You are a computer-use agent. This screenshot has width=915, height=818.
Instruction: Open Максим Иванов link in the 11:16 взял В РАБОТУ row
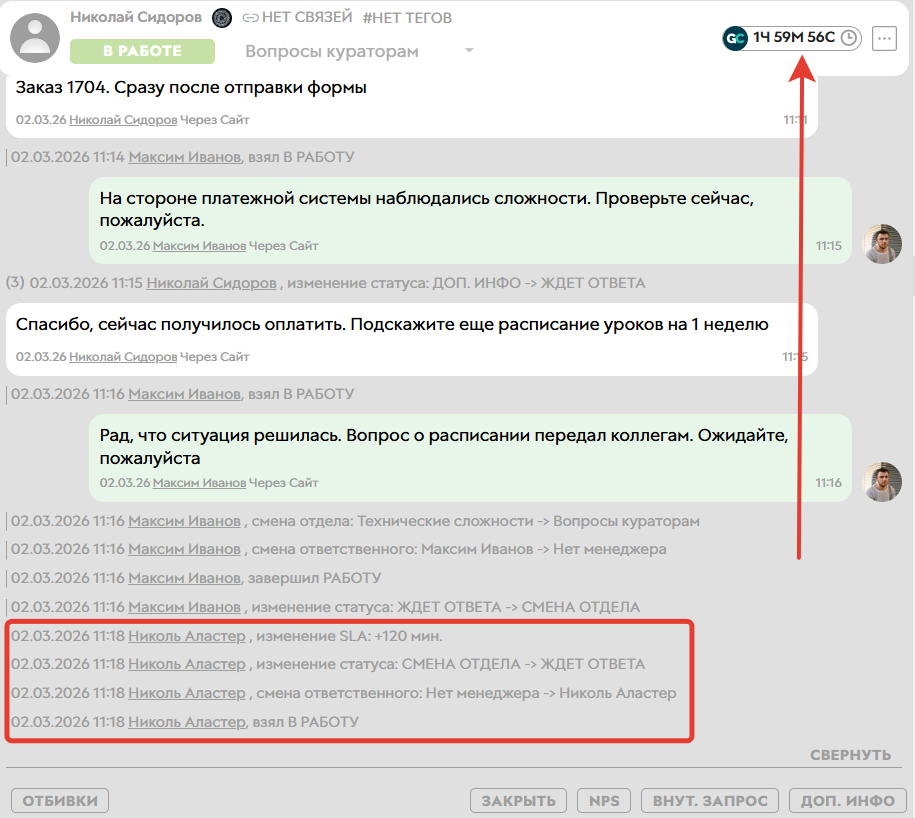[184, 394]
